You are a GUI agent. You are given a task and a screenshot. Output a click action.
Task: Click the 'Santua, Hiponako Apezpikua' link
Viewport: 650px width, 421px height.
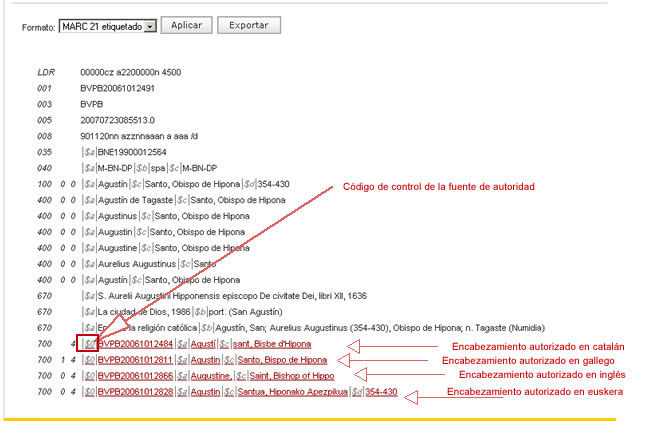click(291, 391)
